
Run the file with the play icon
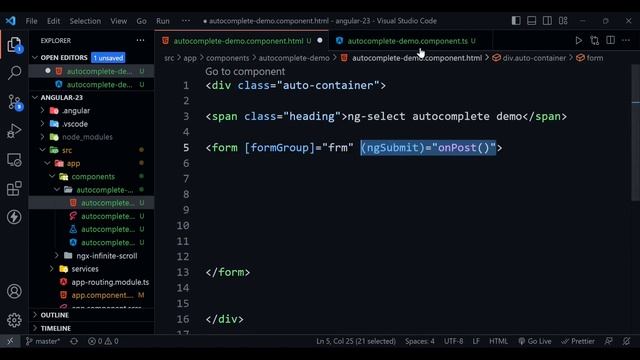pos(578,40)
